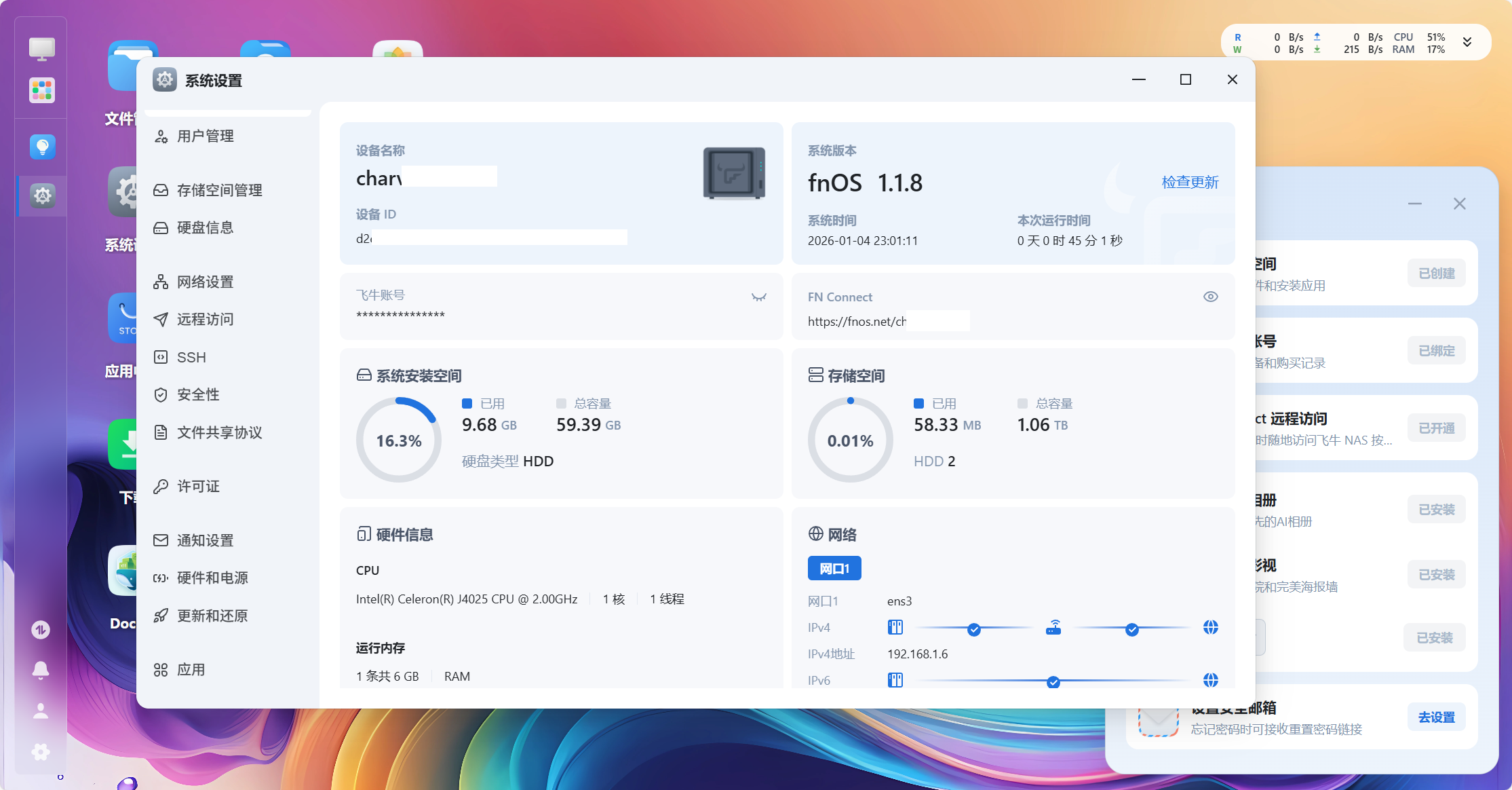Click the NAS device image thumbnail
Image resolution: width=1512 pixels, height=790 pixels.
pos(734,173)
